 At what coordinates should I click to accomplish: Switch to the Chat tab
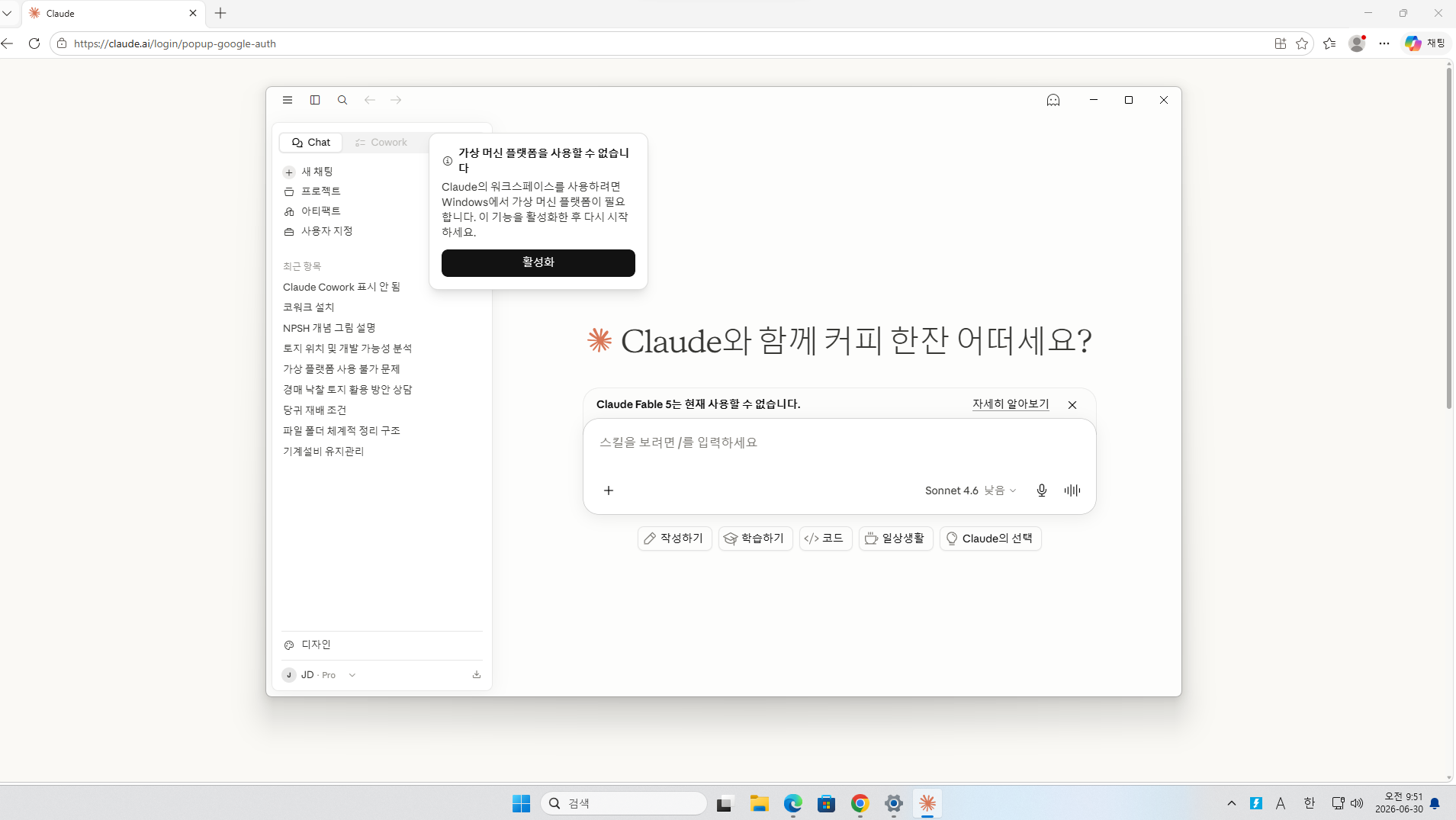[x=311, y=143]
